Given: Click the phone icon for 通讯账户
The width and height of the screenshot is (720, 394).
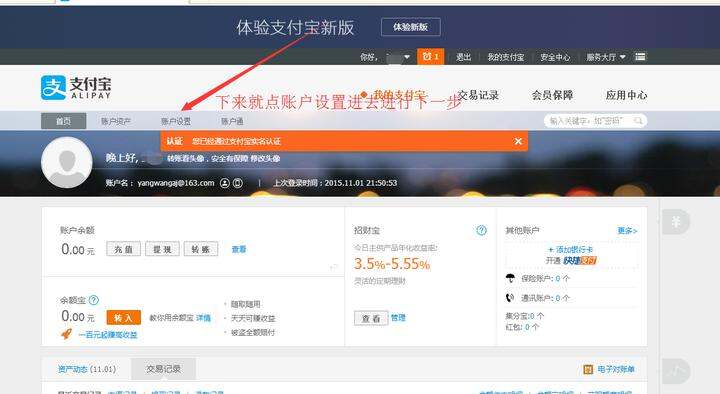Looking at the screenshot, I should point(510,298).
